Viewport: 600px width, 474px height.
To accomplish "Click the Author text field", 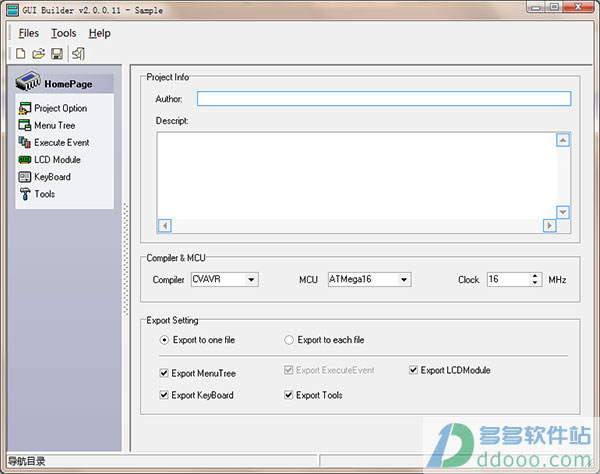I will (x=384, y=99).
